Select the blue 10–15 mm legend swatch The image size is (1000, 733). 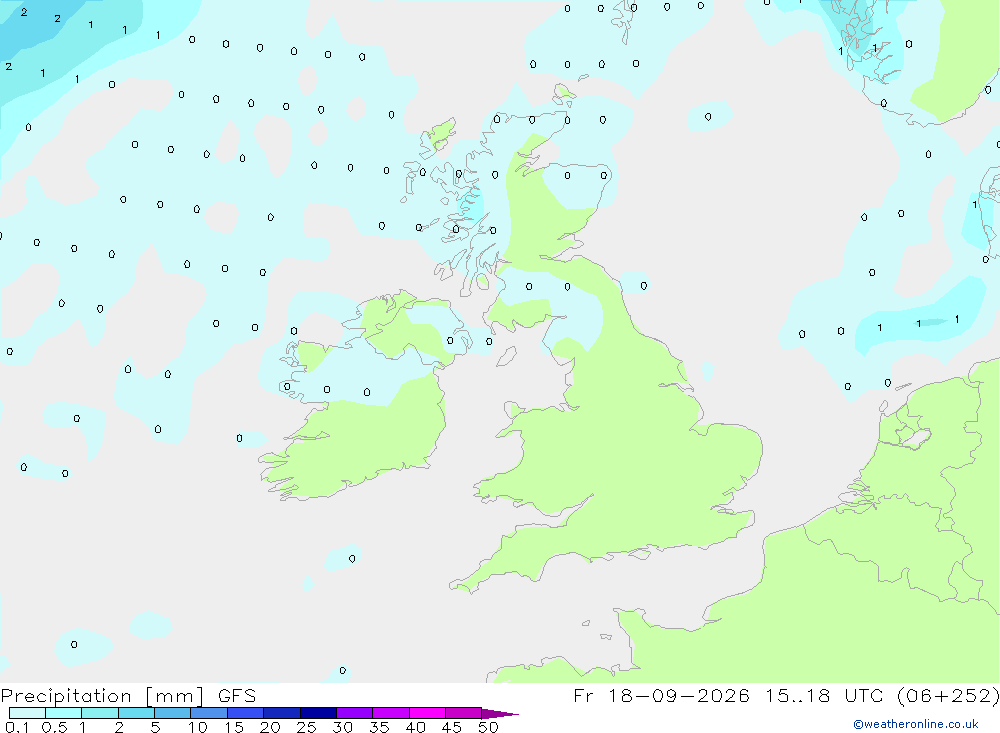coord(209,713)
